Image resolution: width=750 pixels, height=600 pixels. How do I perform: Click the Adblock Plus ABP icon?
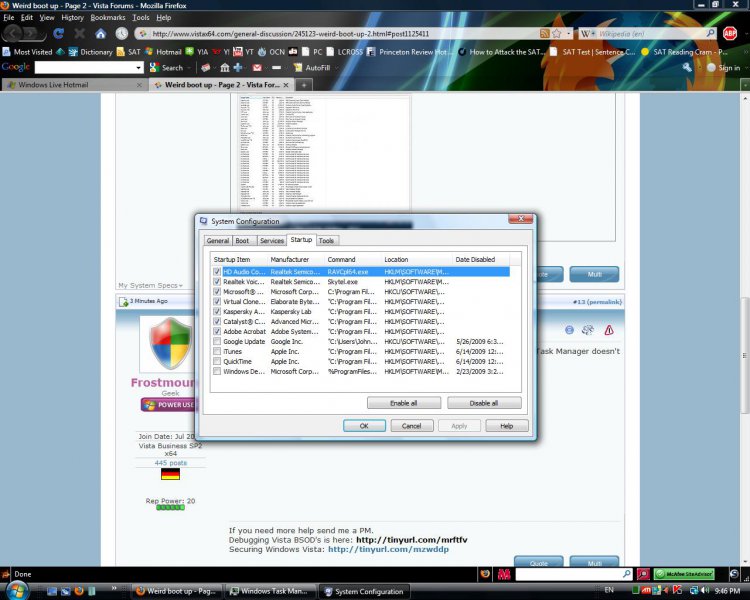(729, 33)
